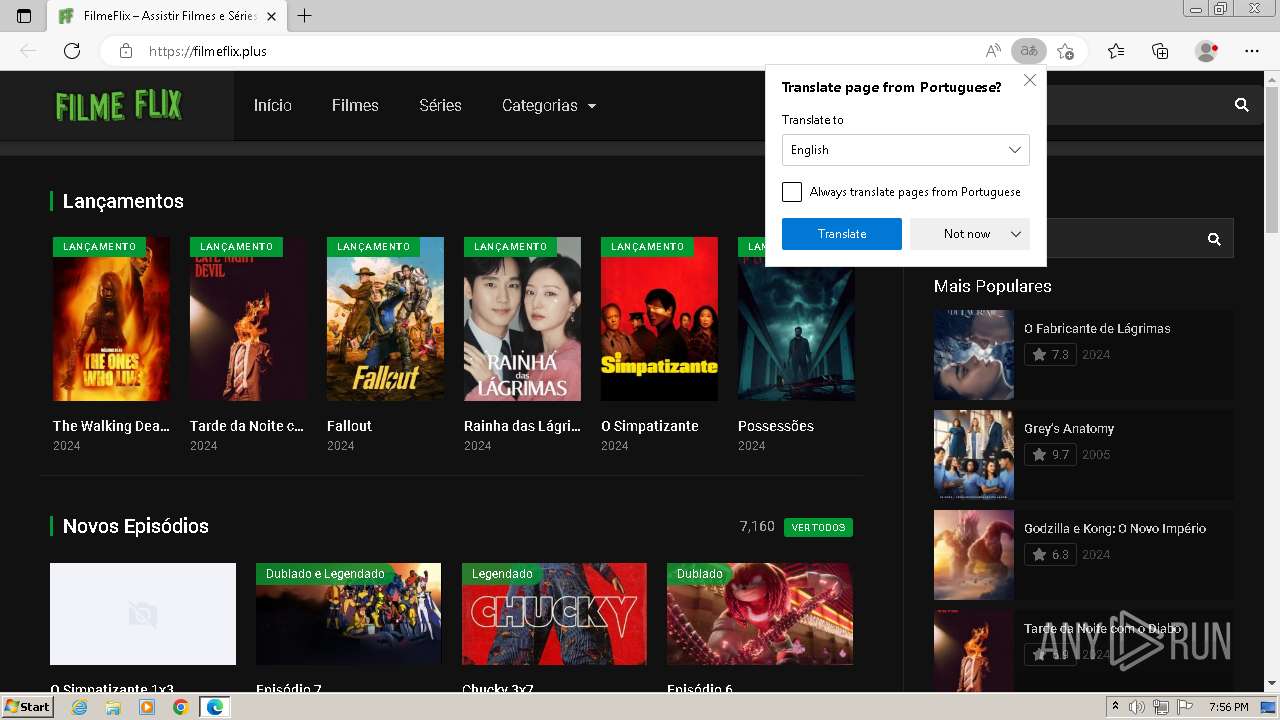The width and height of the screenshot is (1280, 720).
Task: Click the Fallout poster thumbnail
Action: (x=385, y=319)
